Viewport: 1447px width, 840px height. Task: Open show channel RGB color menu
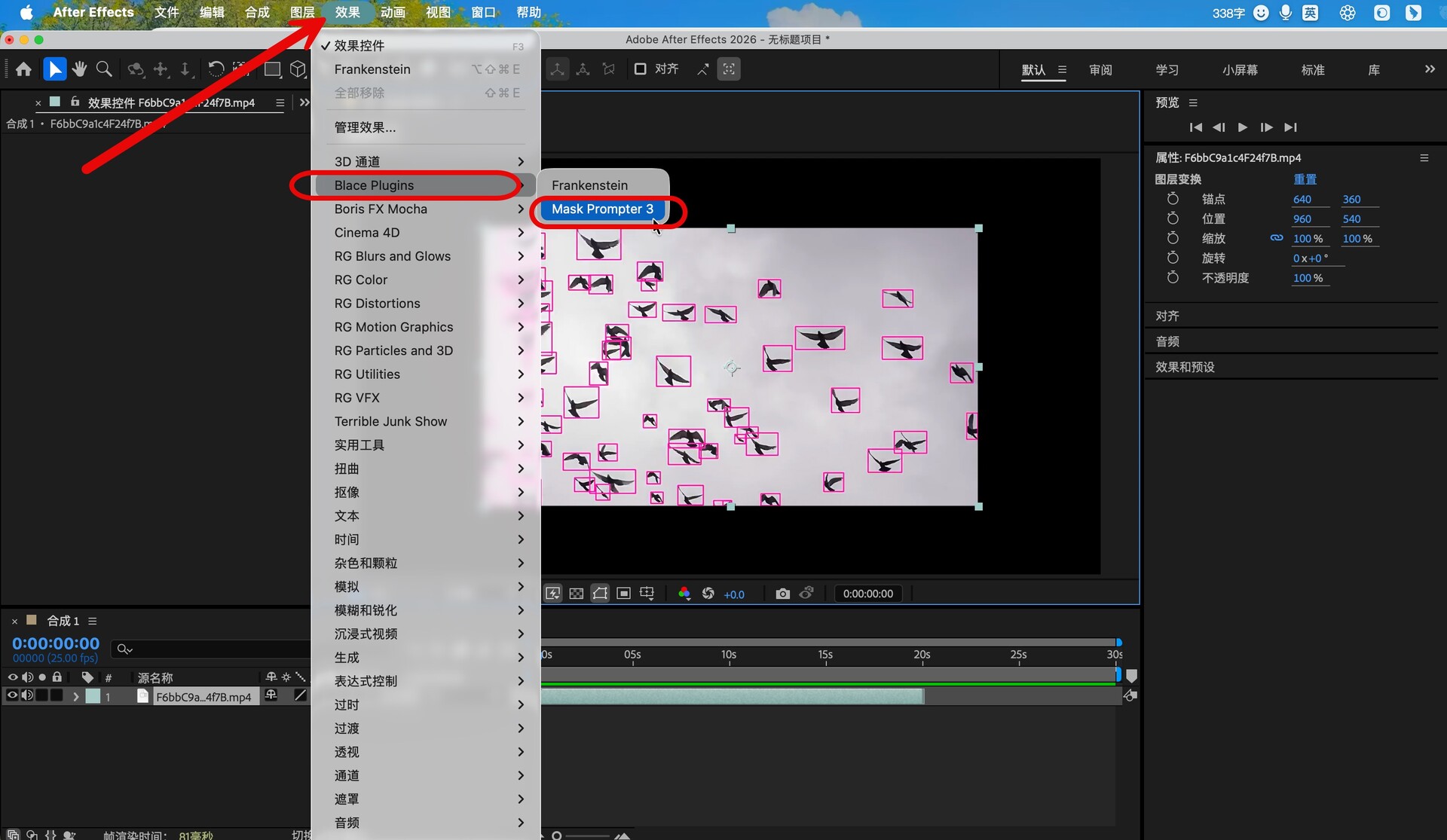pos(684,594)
